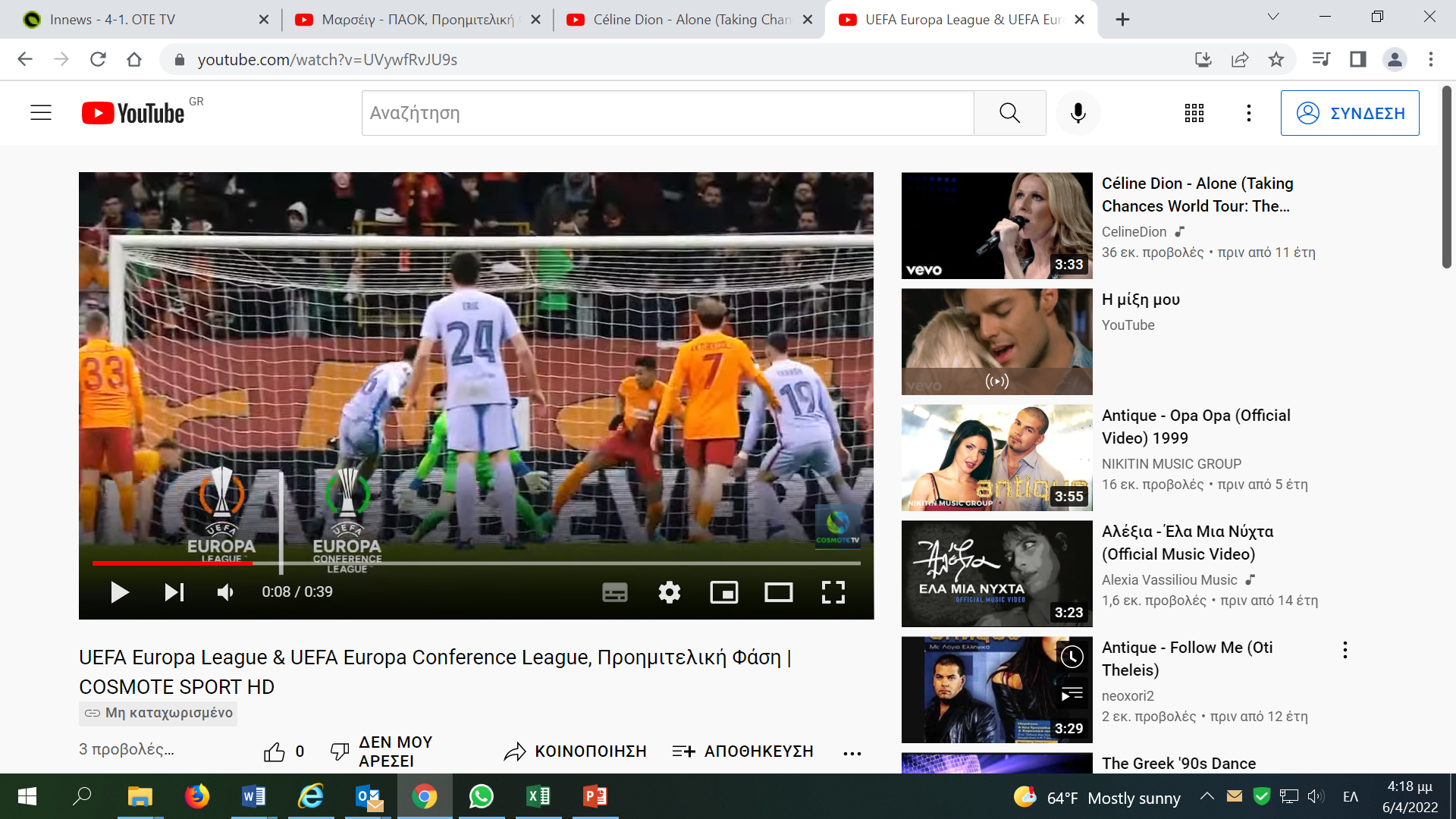Click Μη καταχωρισμένο unlisted badge
The width and height of the screenshot is (1456, 819).
coord(158,713)
